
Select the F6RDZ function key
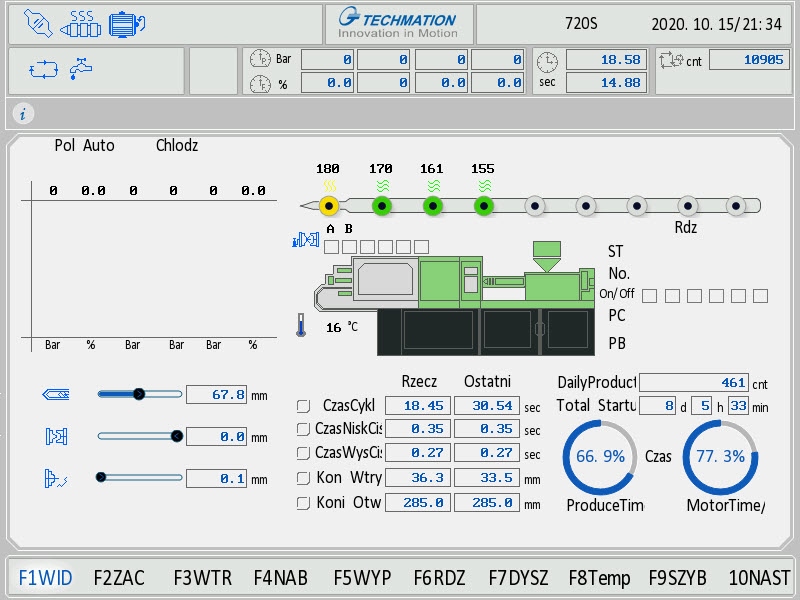click(439, 578)
